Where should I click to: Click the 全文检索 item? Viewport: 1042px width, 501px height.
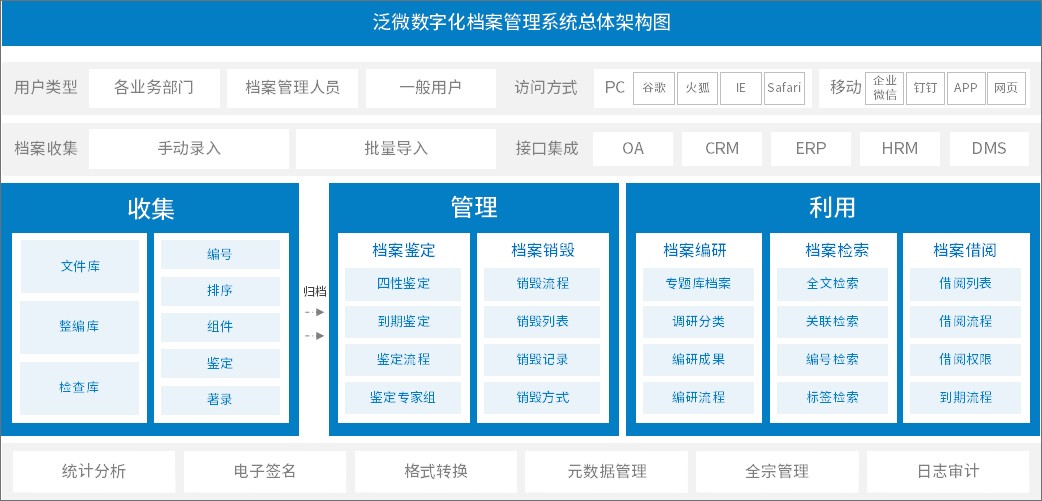click(833, 284)
